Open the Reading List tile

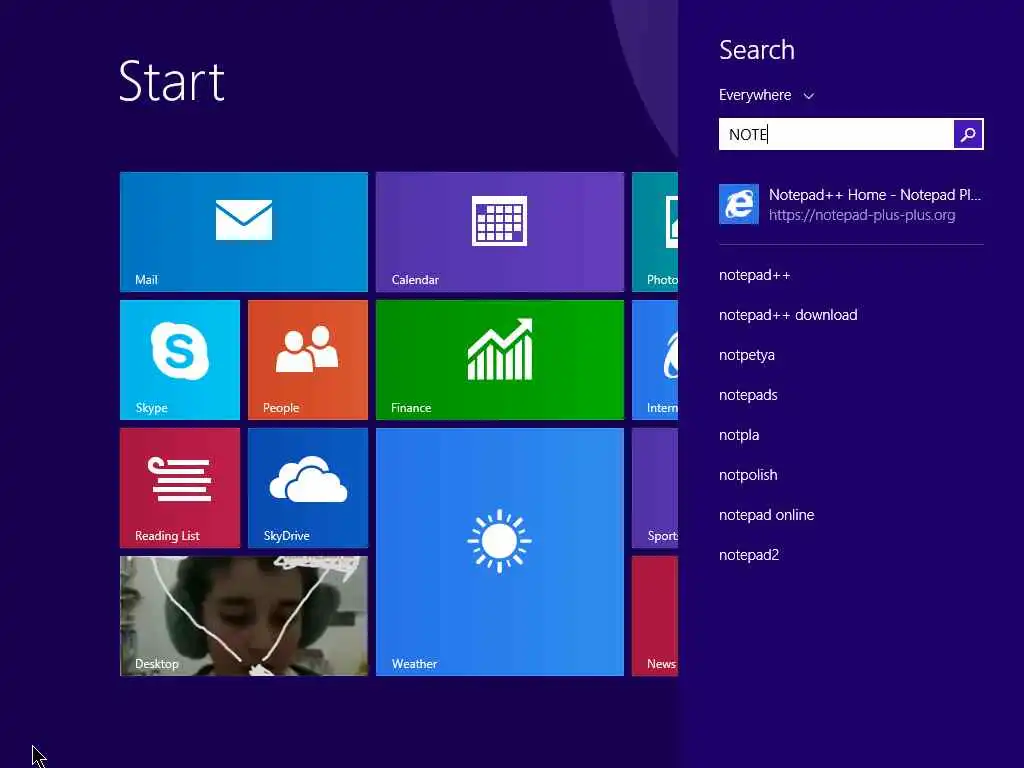tap(180, 488)
